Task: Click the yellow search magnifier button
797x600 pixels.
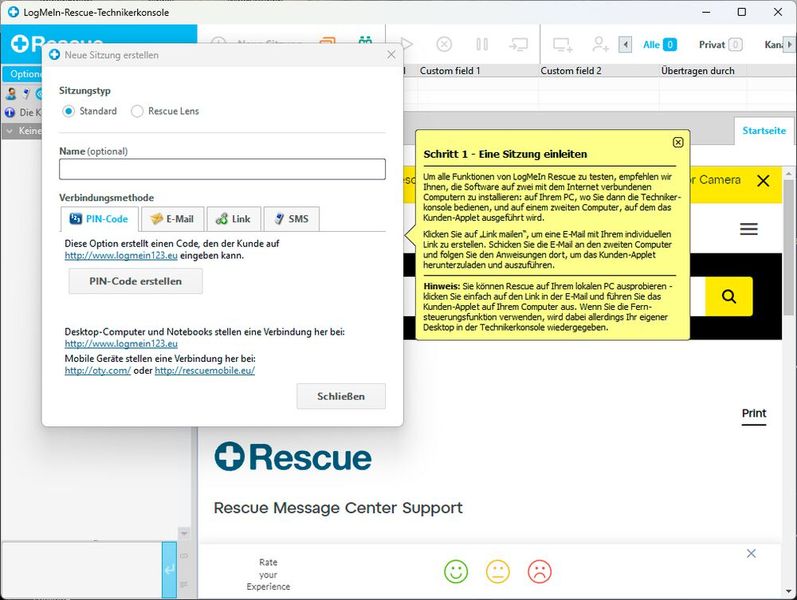Action: pos(729,296)
